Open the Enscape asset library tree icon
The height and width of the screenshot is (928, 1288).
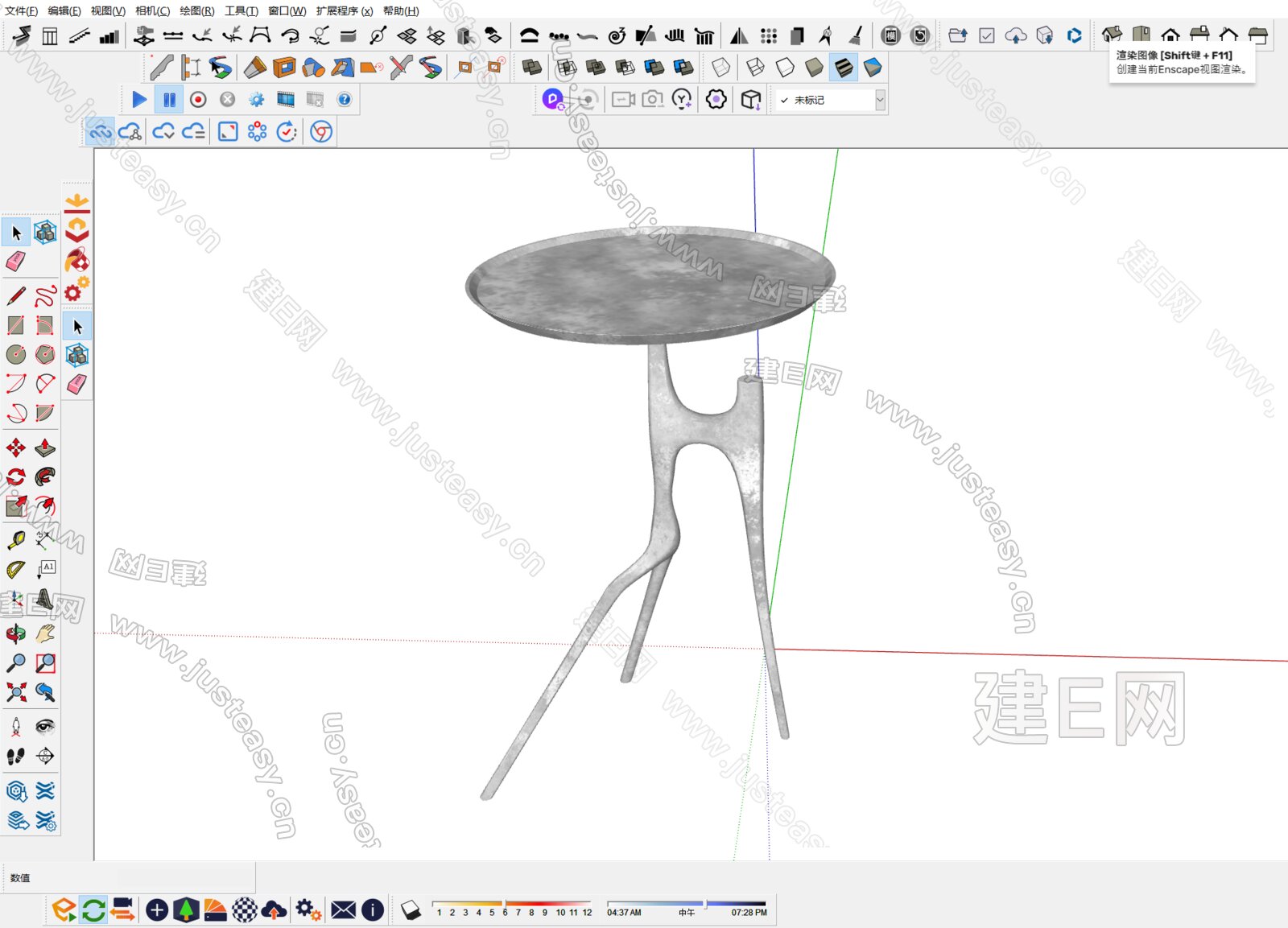(x=186, y=910)
